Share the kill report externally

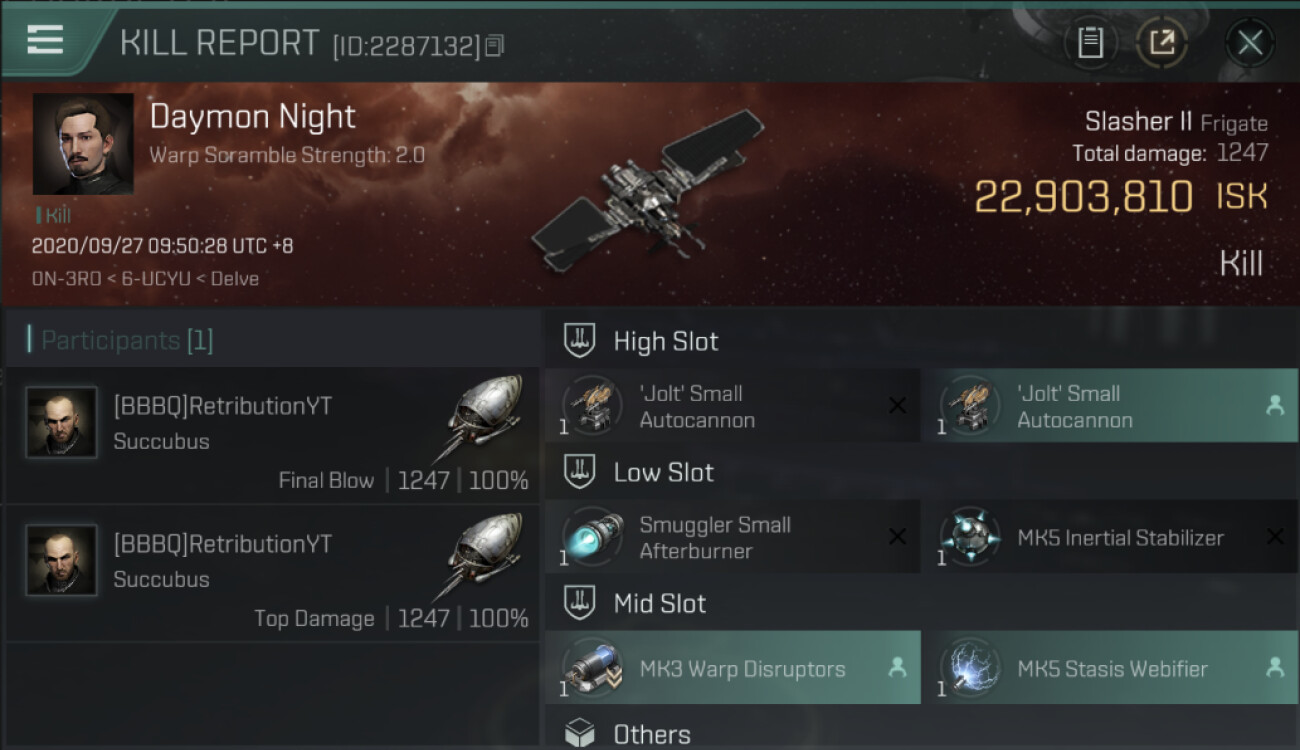(1161, 42)
